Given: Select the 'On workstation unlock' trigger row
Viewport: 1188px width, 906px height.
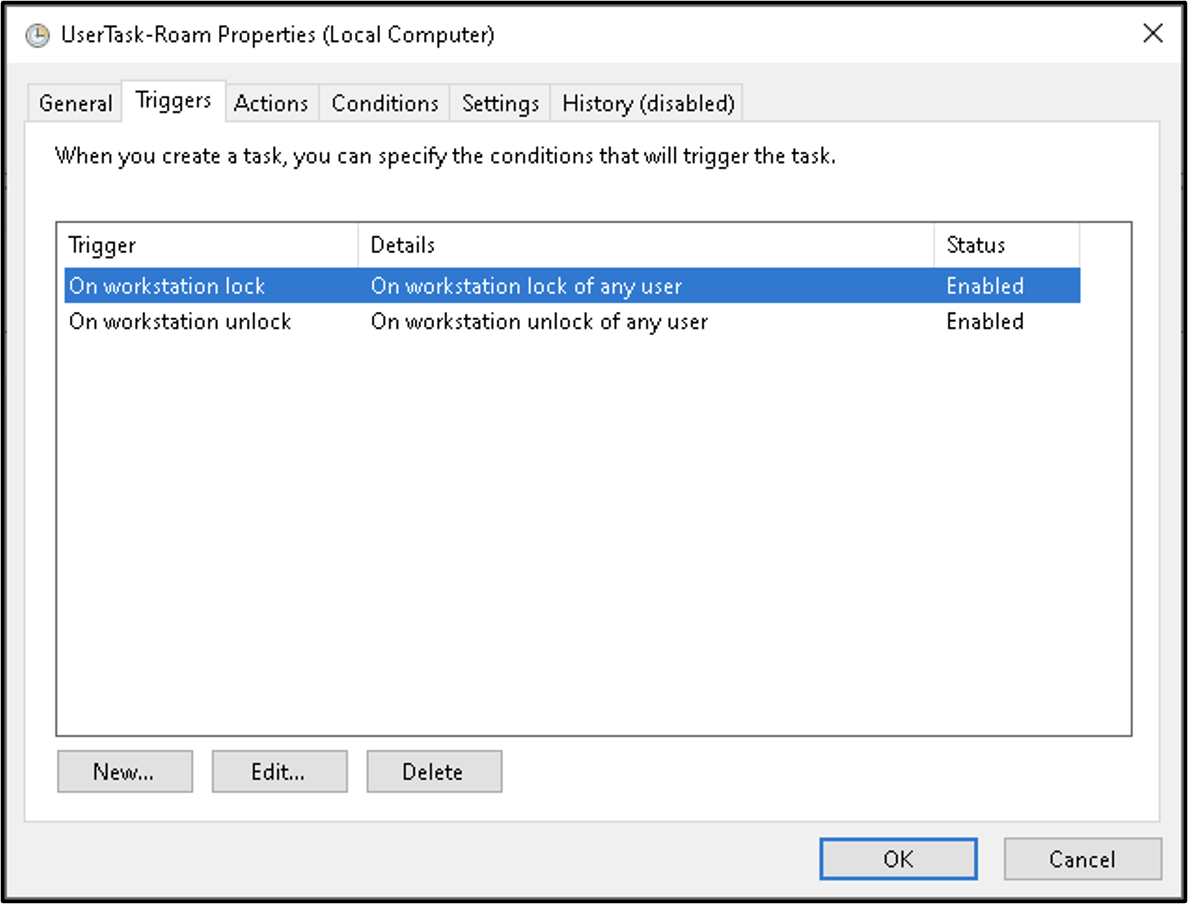Looking at the screenshot, I should tap(180, 322).
